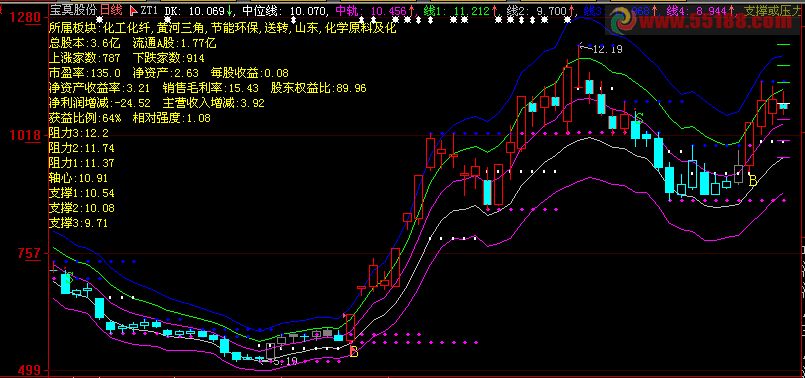The width and height of the screenshot is (805, 378).
Task: Click the 1280 price axis label
Action: pyautogui.click(x=25, y=18)
